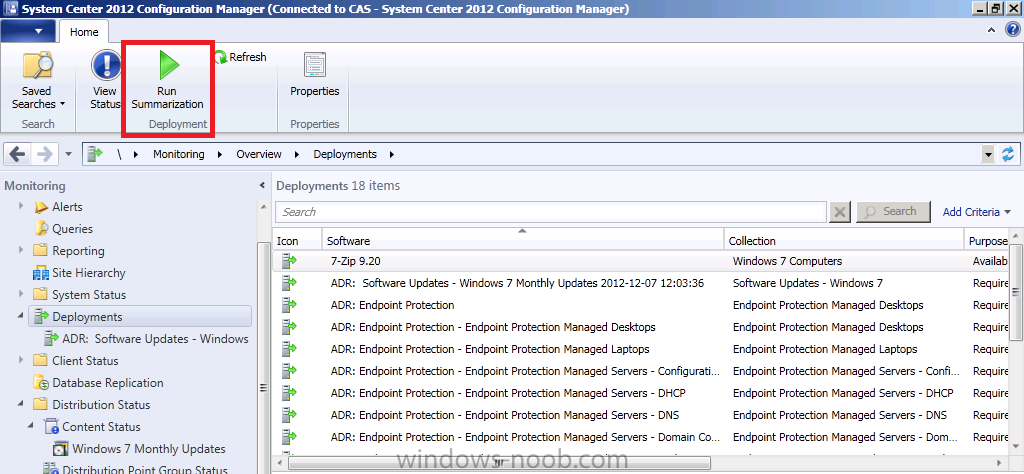Sort by the Icon column header
Viewport: 1024px width, 474px height.
coord(297,241)
